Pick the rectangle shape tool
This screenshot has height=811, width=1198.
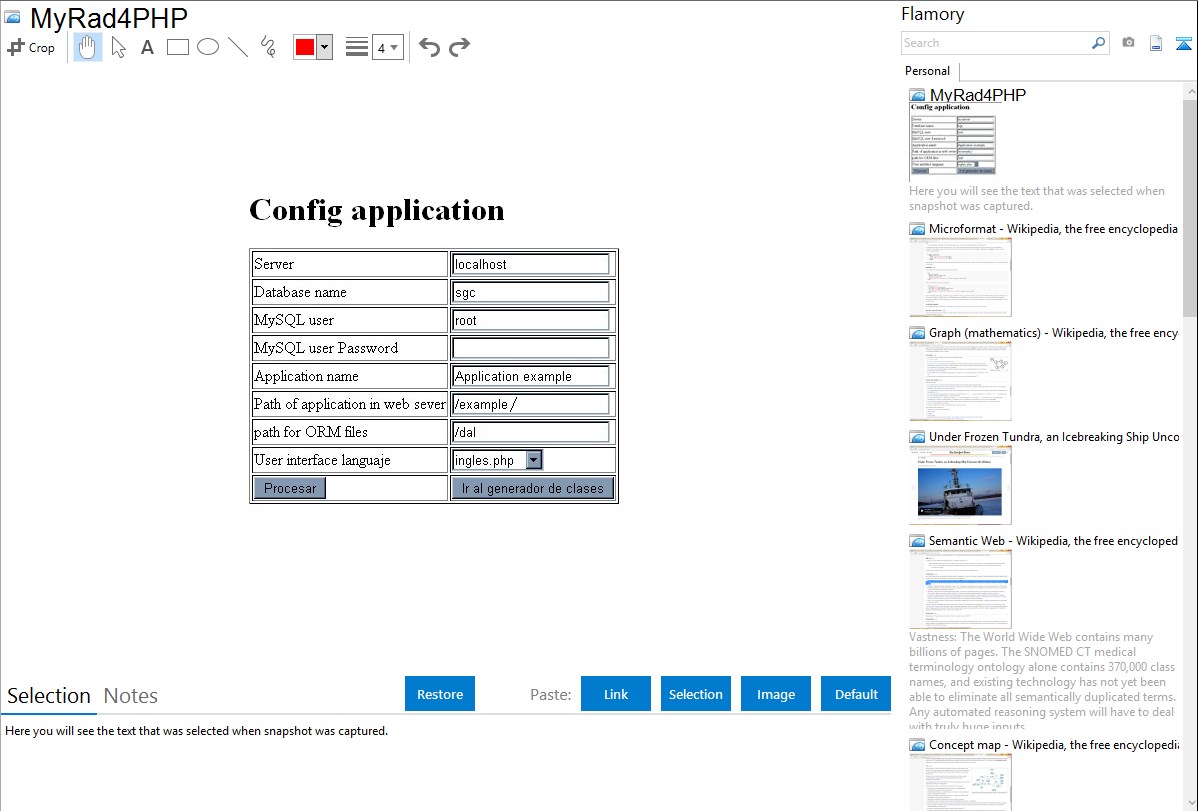click(x=178, y=47)
